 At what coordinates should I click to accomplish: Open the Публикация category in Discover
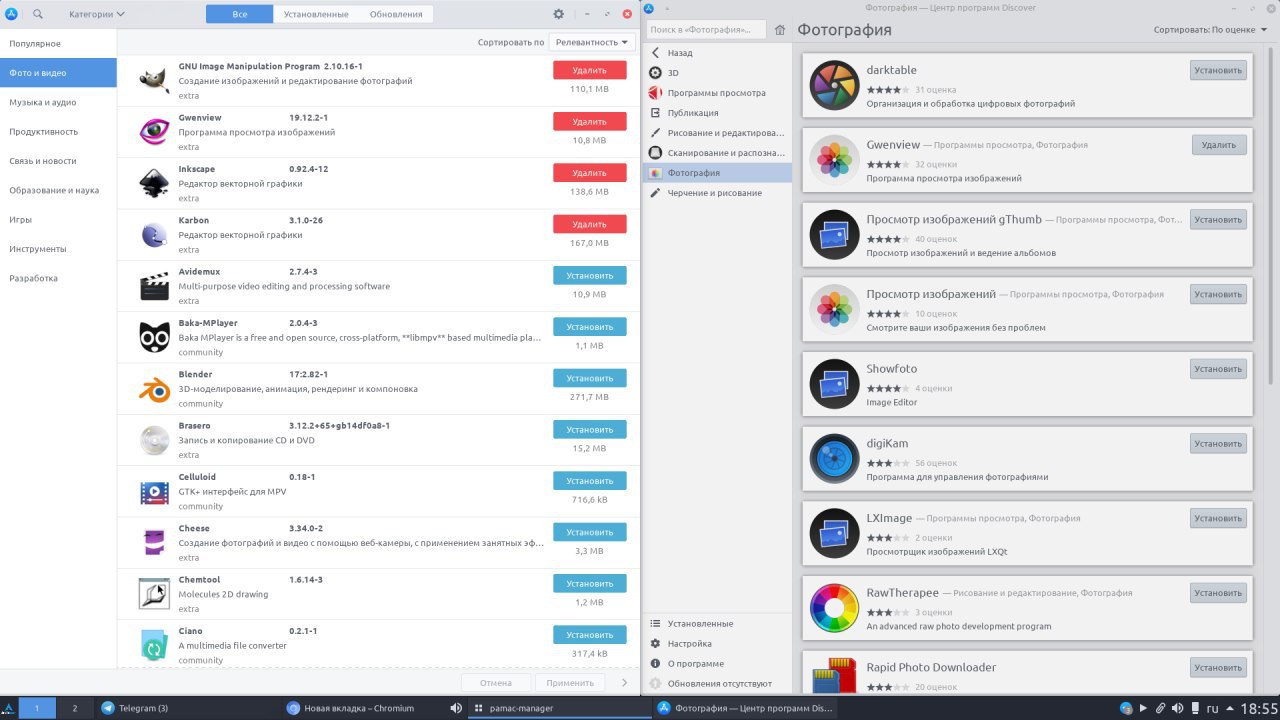pos(717,113)
